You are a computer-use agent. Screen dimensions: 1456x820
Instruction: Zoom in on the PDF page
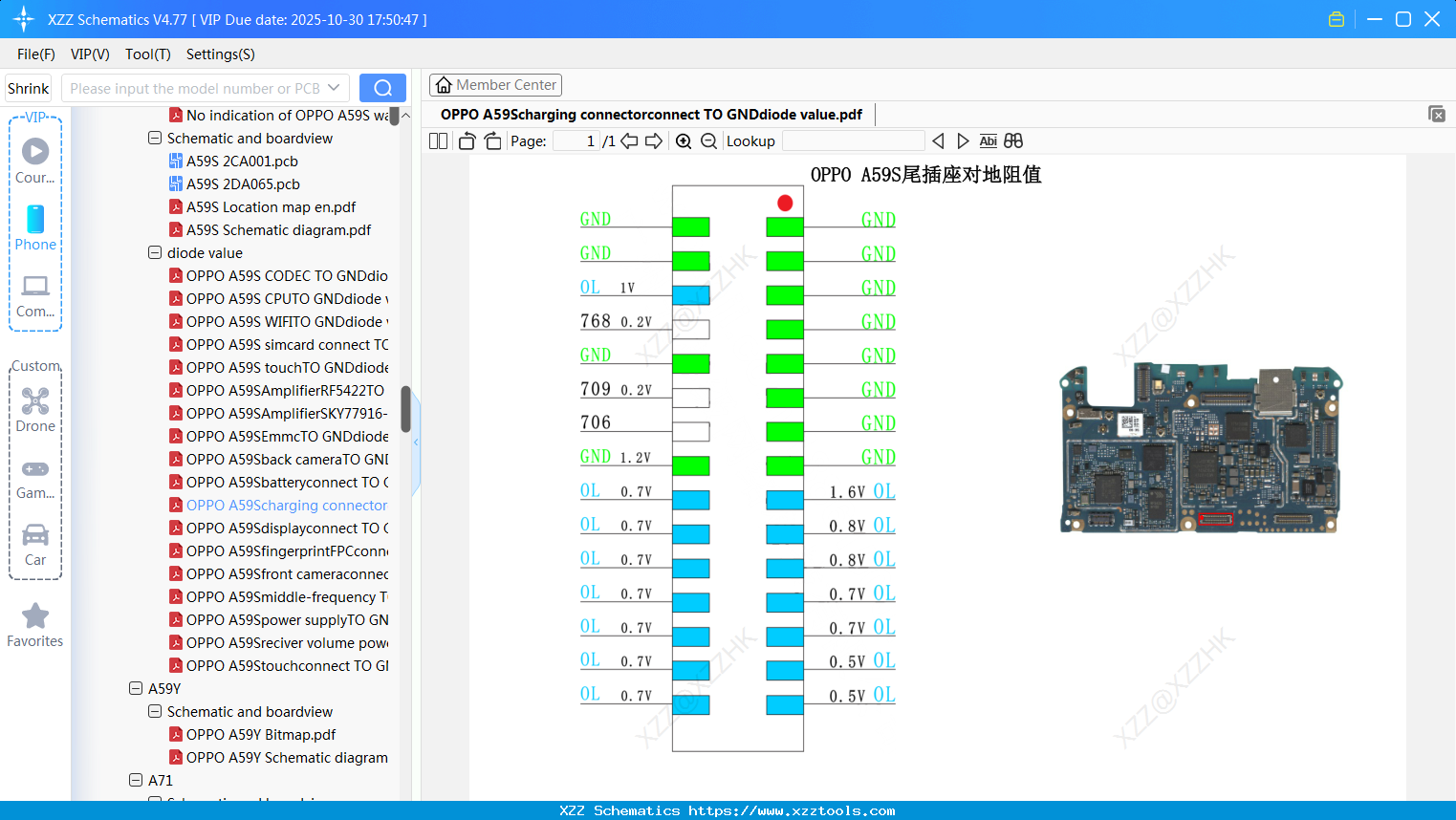(684, 140)
